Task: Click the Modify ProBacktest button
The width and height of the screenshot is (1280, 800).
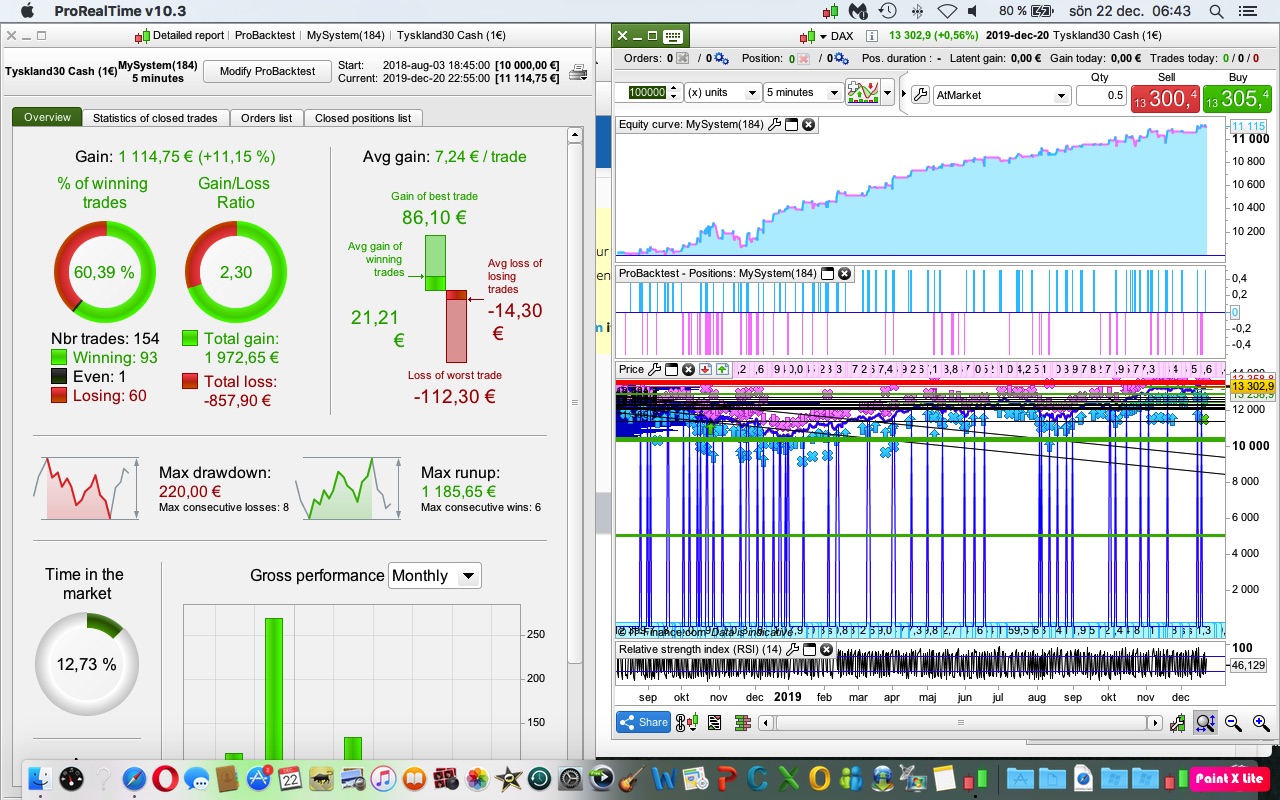Action: pos(267,71)
